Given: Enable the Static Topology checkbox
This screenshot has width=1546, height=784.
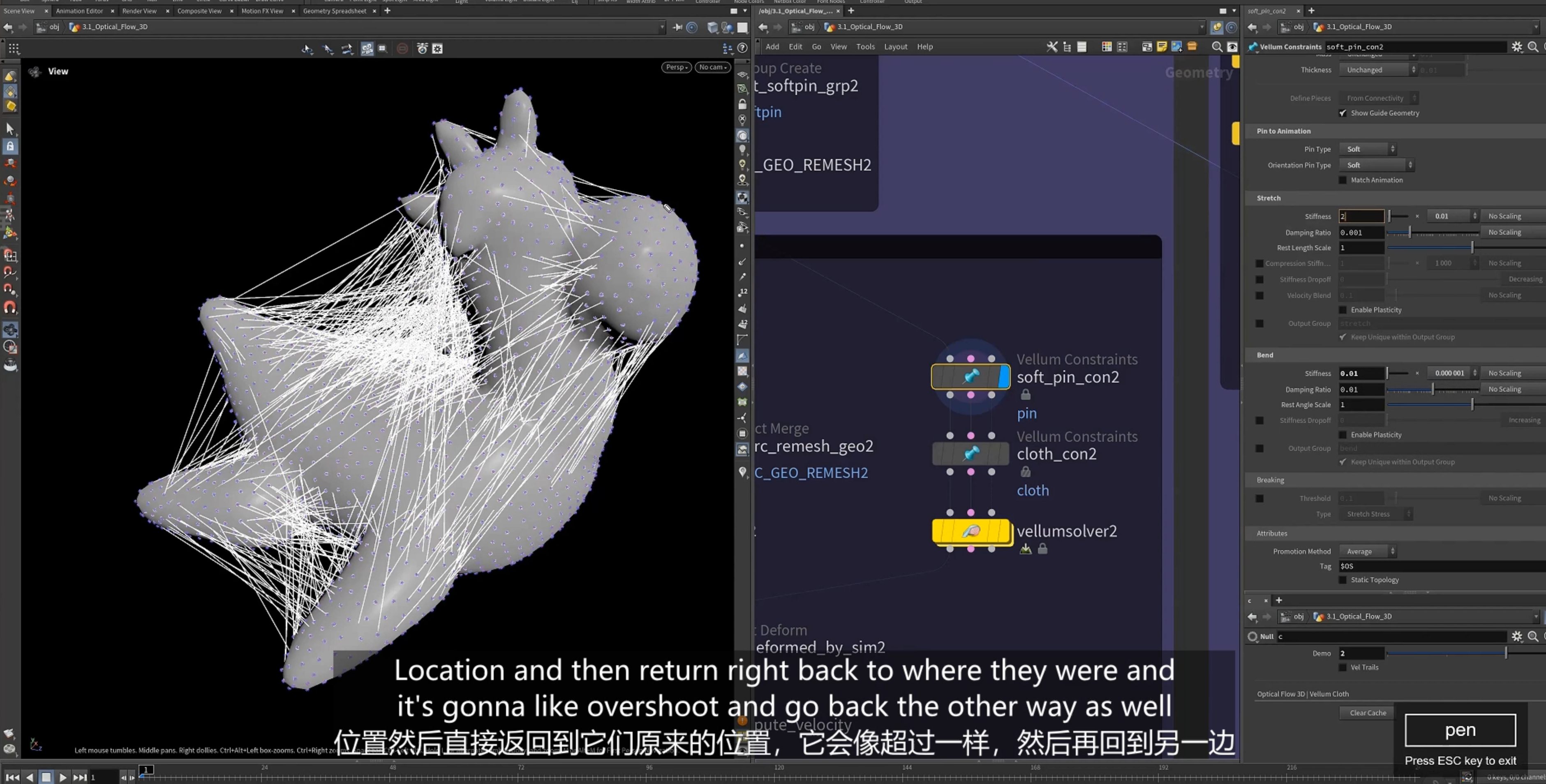Looking at the screenshot, I should coord(1343,579).
